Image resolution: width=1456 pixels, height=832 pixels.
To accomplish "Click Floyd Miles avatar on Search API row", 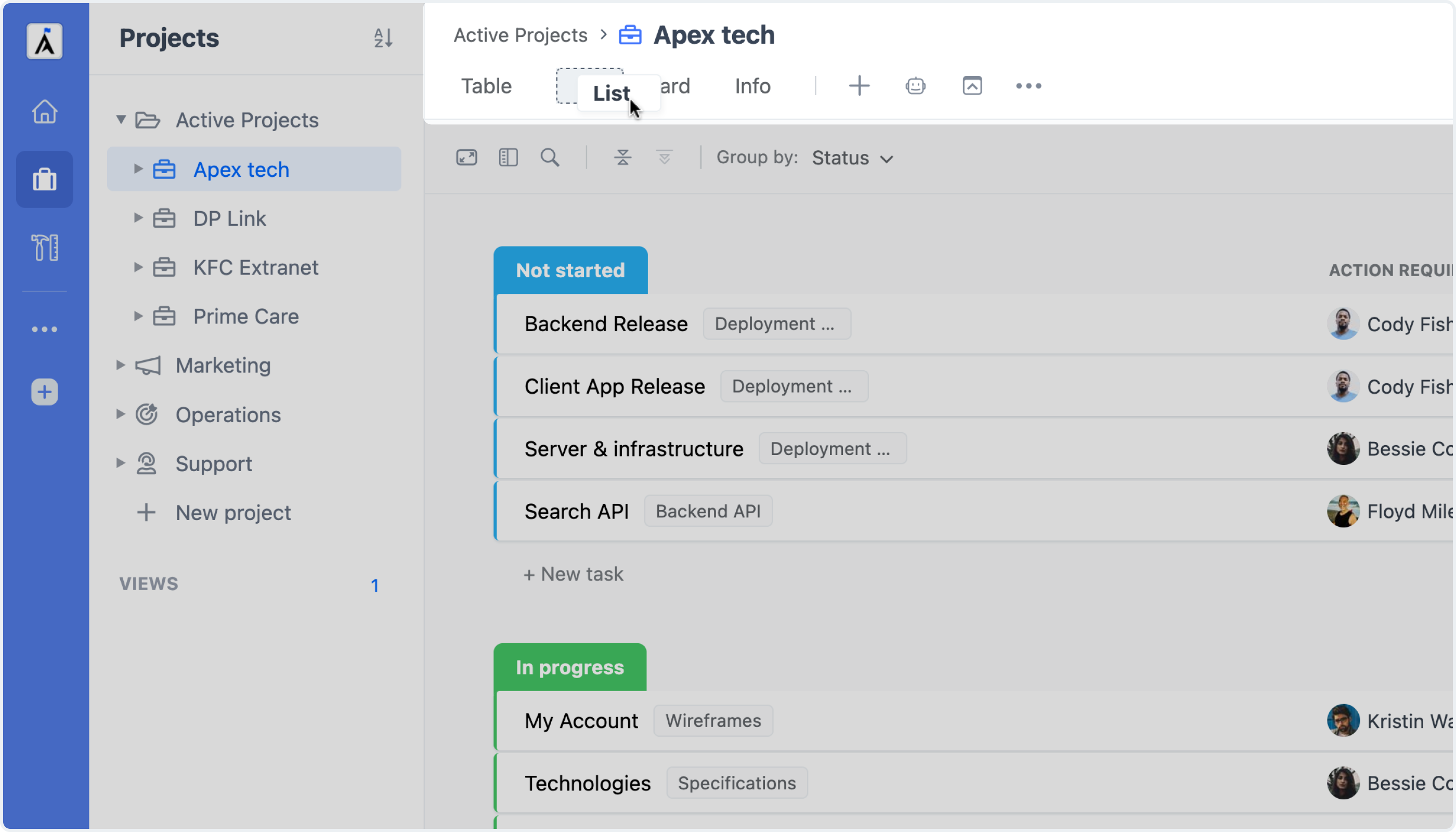I will coord(1343,511).
